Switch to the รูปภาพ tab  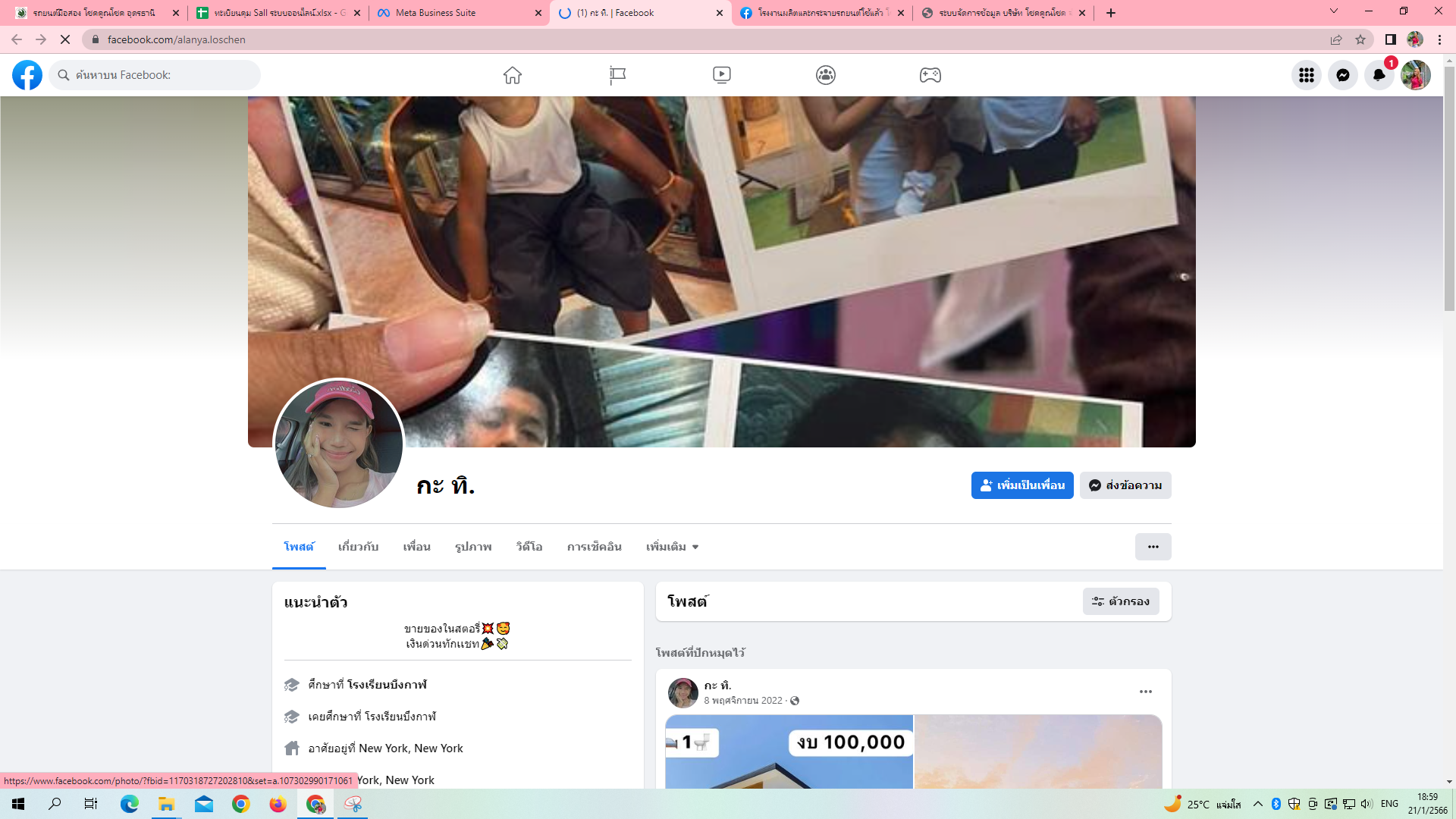473,547
